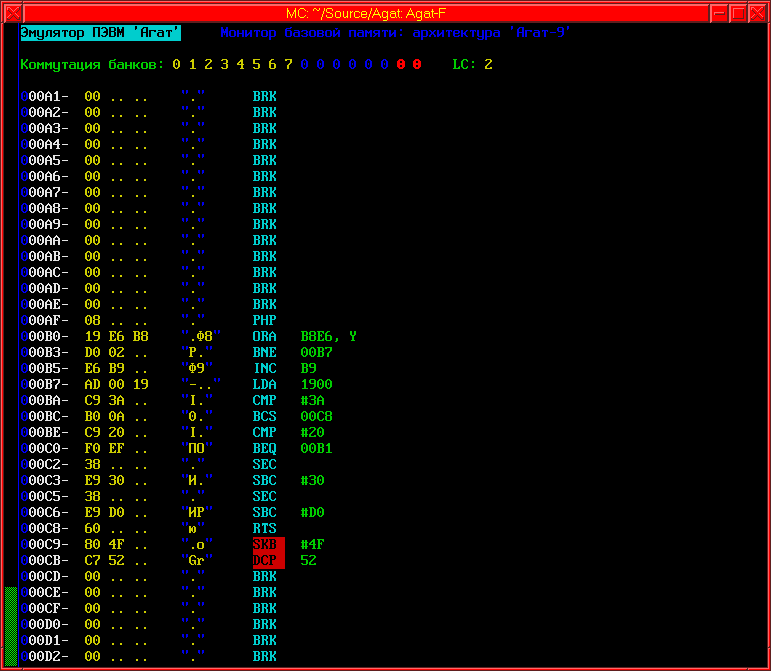The width and height of the screenshot is (771, 671).
Task: Minimize the MC terminal window
Action: [719, 11]
